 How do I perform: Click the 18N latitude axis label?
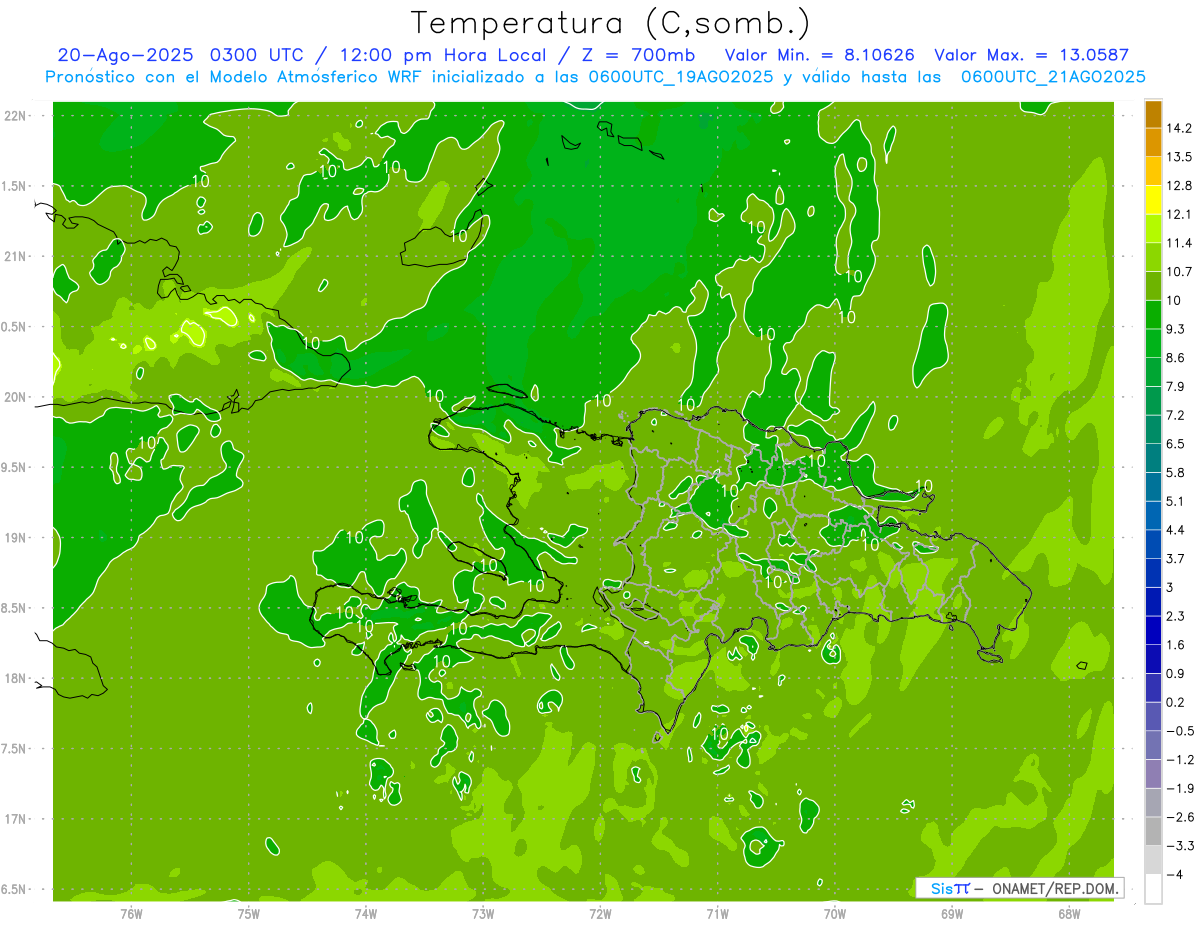[x=17, y=679]
